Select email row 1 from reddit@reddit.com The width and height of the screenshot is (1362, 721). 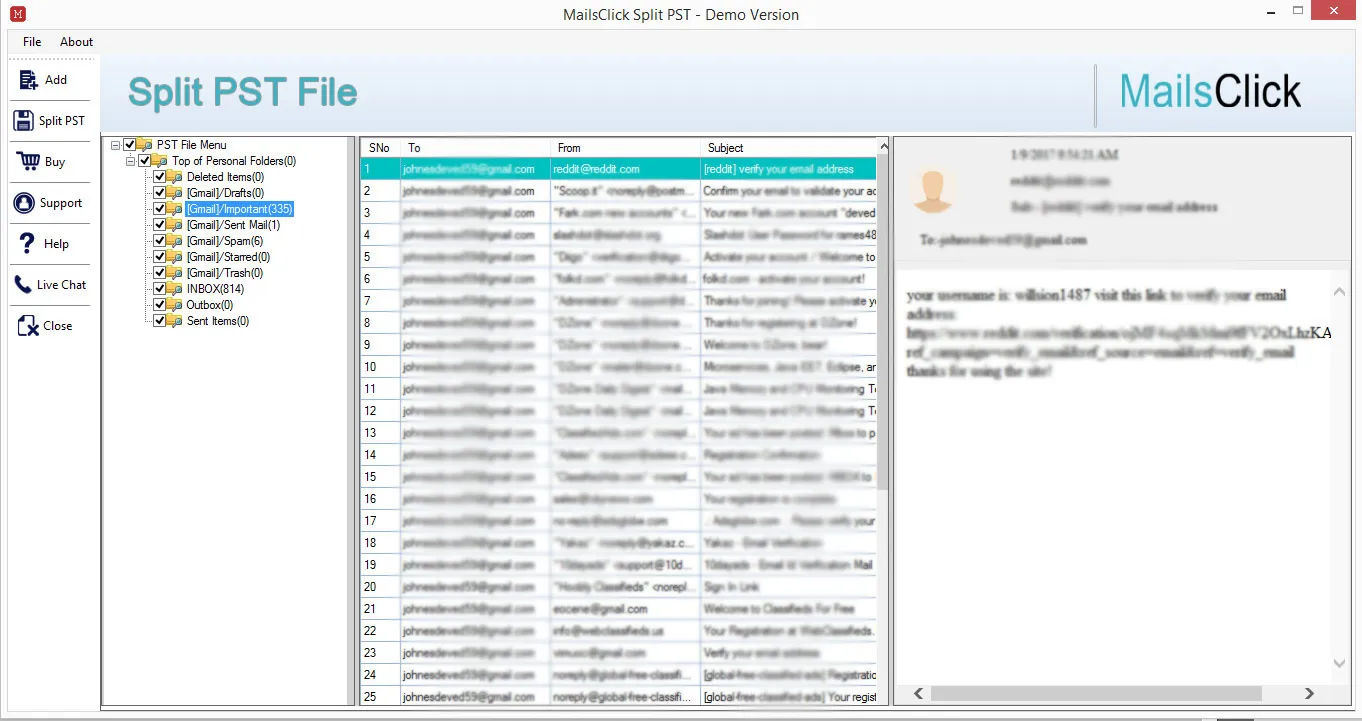pos(618,169)
